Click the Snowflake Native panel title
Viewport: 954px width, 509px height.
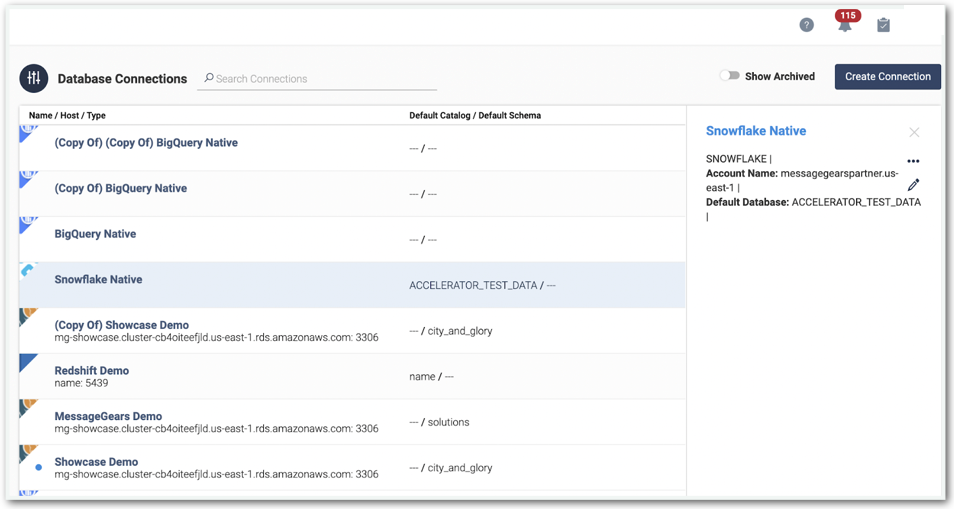pyautogui.click(x=756, y=131)
